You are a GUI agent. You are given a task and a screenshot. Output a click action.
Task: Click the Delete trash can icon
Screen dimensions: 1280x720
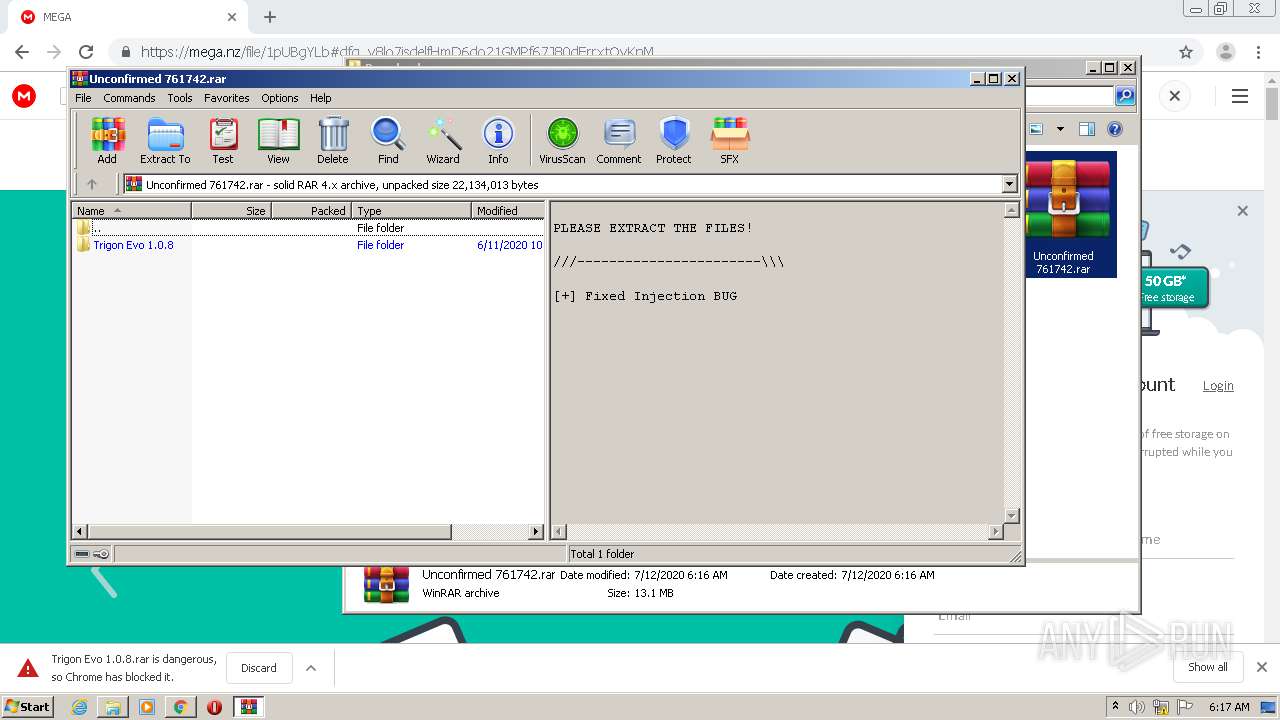[x=333, y=140]
